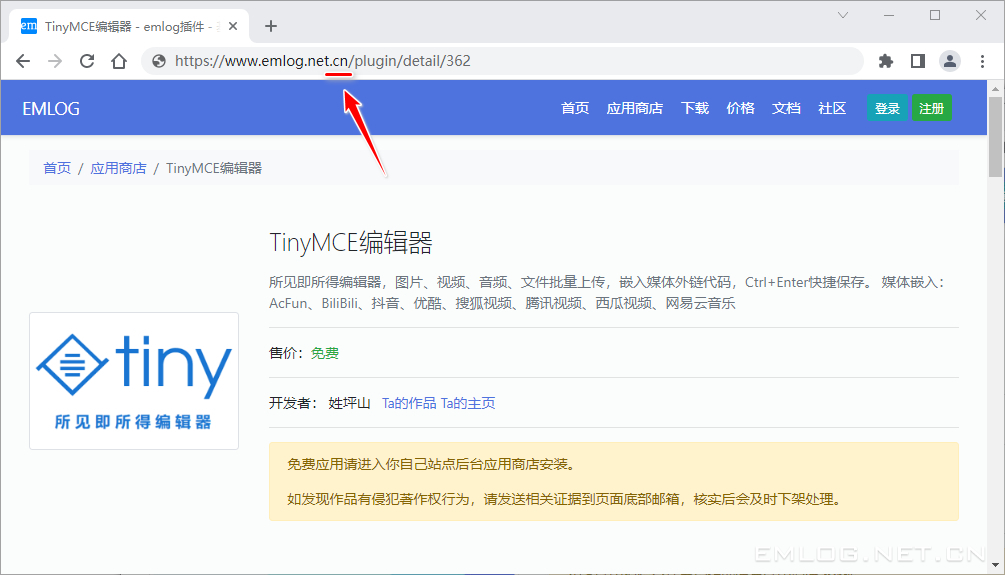Click the EMLOG site logo

pos(51,109)
